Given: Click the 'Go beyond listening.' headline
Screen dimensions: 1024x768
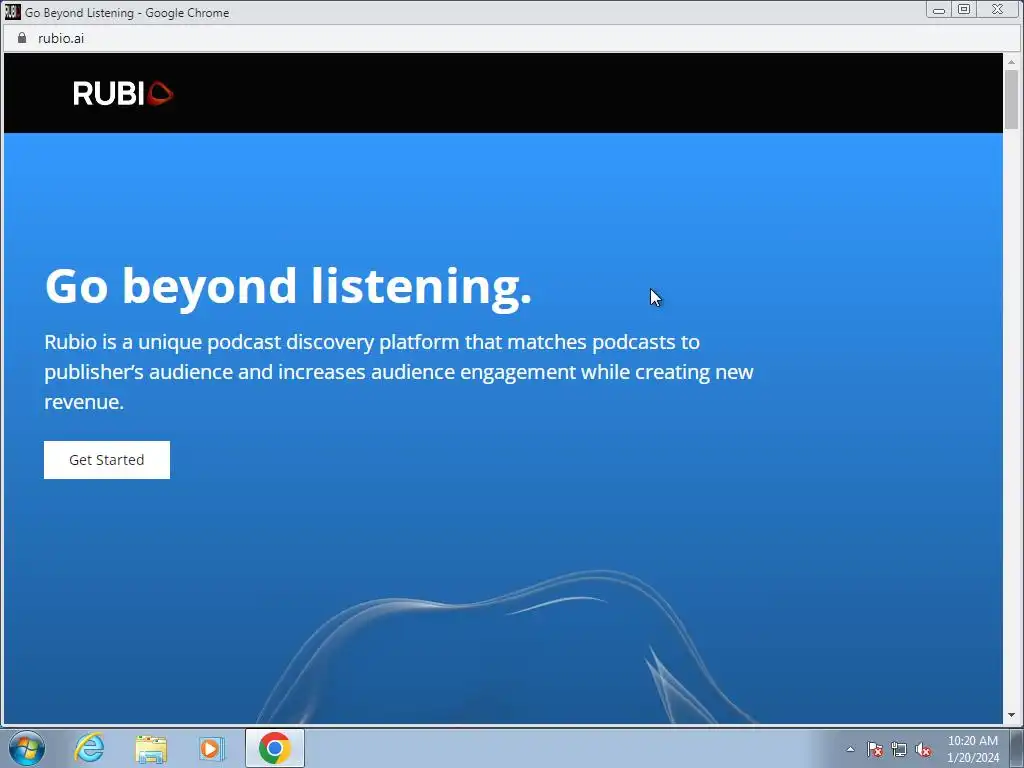Looking at the screenshot, I should pyautogui.click(x=288, y=286).
